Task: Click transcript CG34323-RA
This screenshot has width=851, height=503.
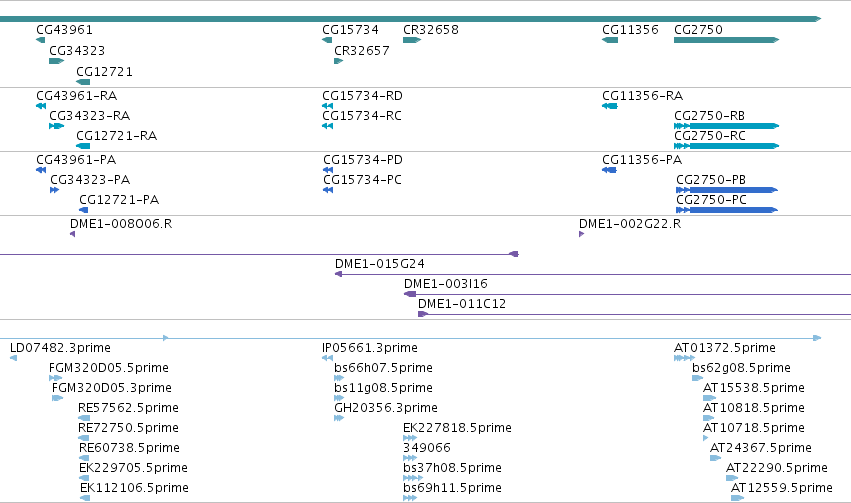Action: 90,116
